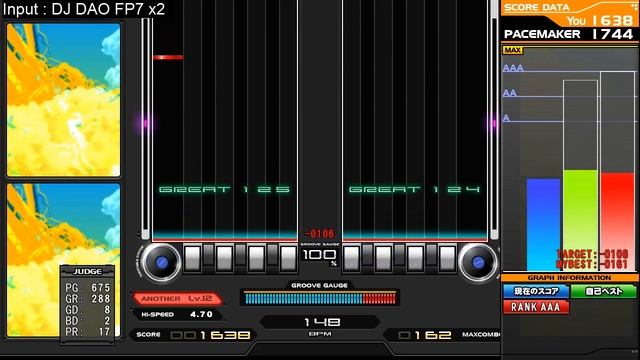Click the PACEMAKER 1744 score line
The width and height of the screenshot is (640, 360).
pyautogui.click(x=569, y=34)
